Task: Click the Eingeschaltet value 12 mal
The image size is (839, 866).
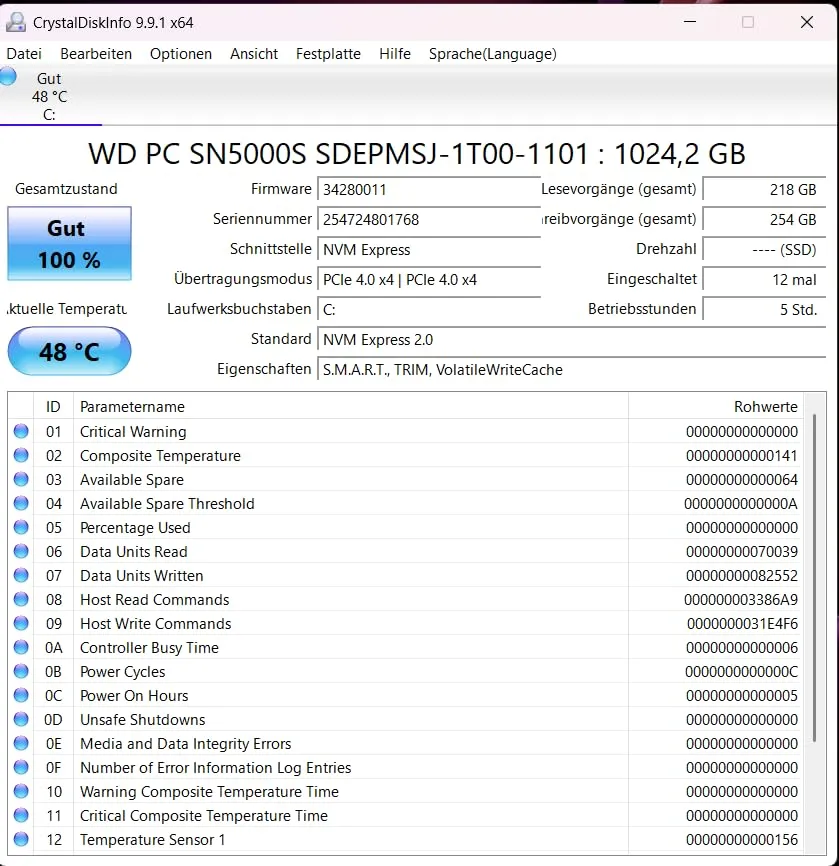Action: (764, 279)
